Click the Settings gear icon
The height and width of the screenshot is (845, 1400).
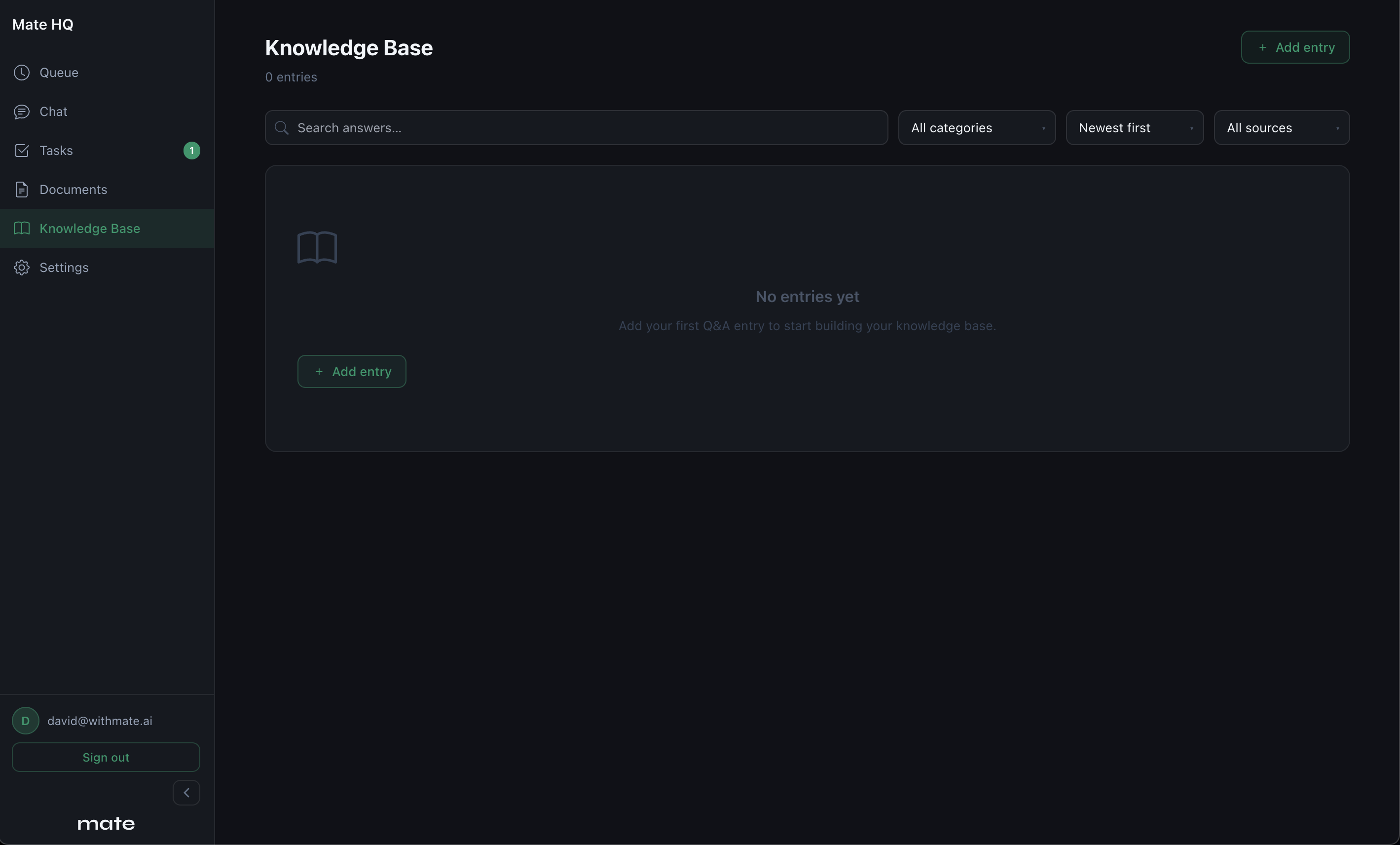point(22,267)
